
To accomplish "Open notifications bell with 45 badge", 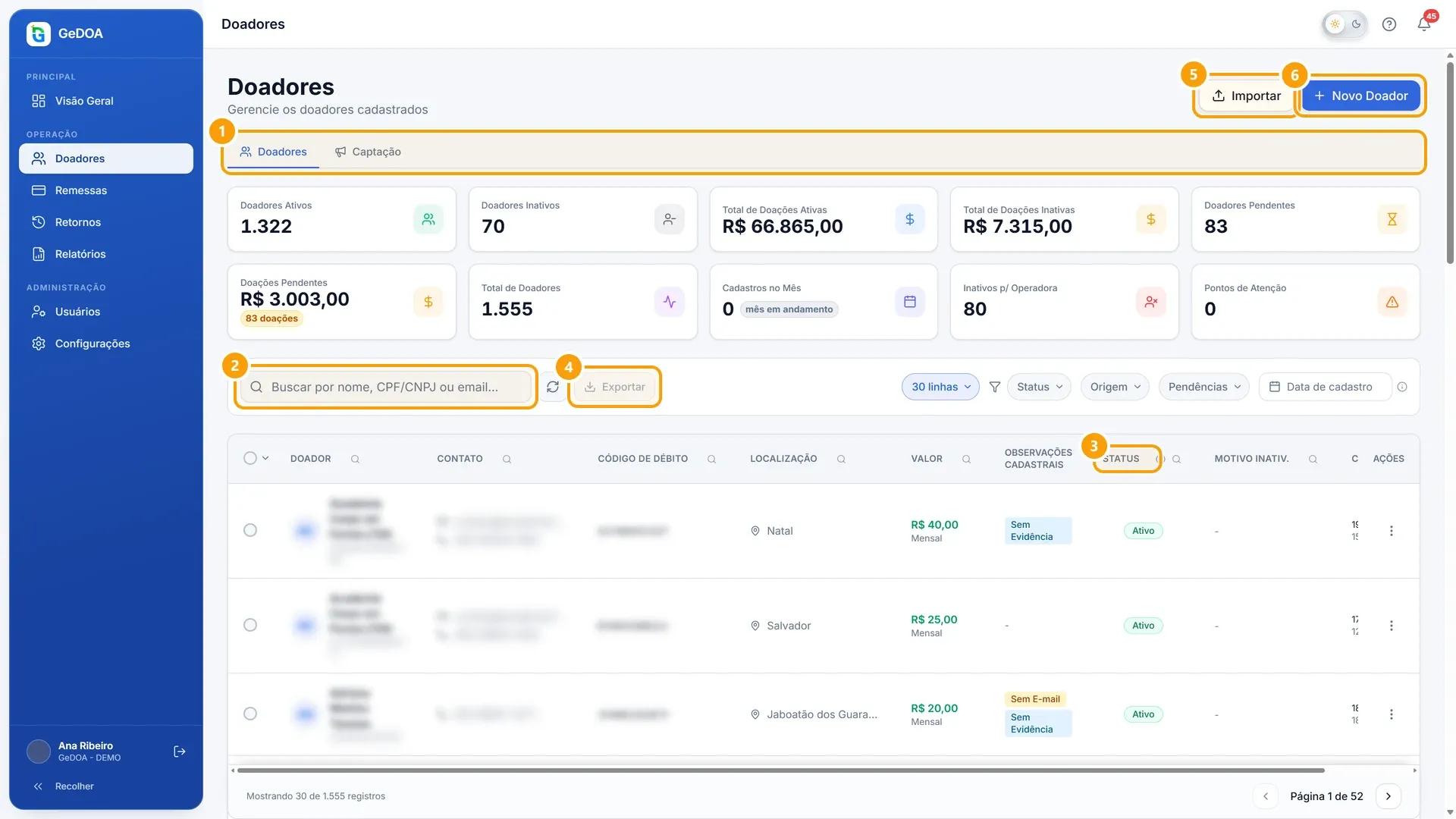I will click(x=1424, y=24).
